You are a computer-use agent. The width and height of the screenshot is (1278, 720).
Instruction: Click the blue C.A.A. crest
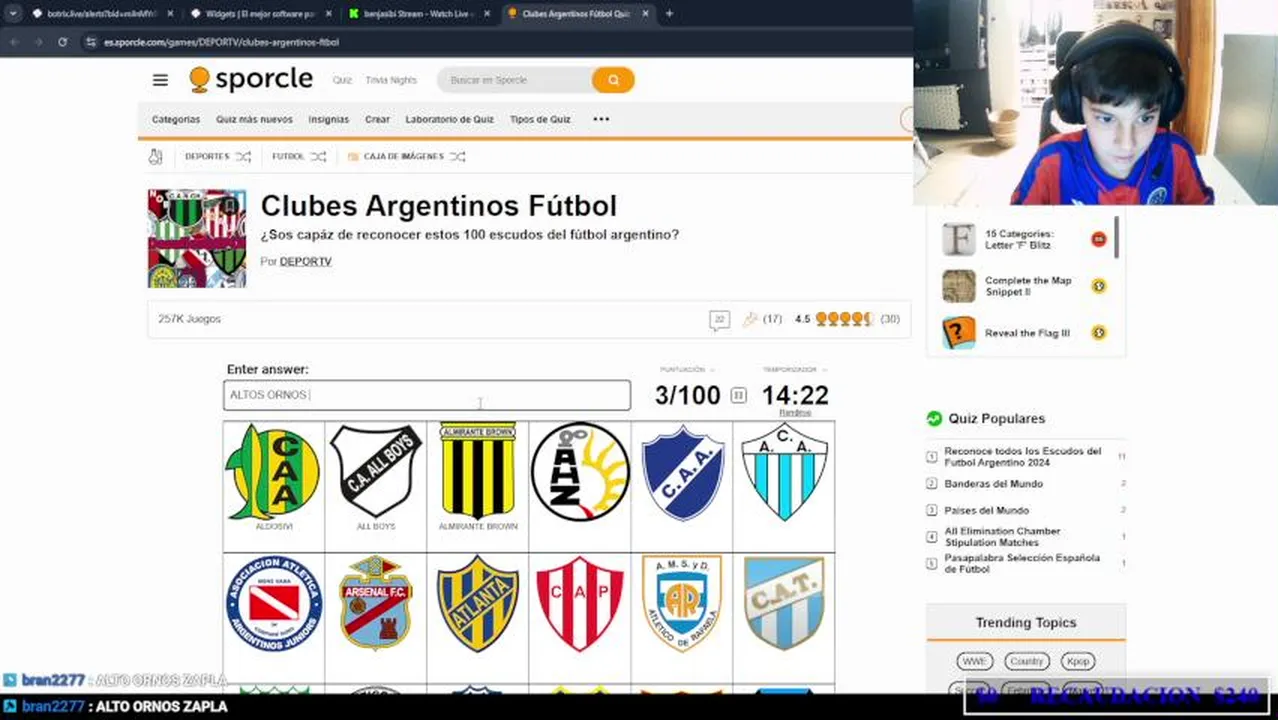tap(682, 473)
